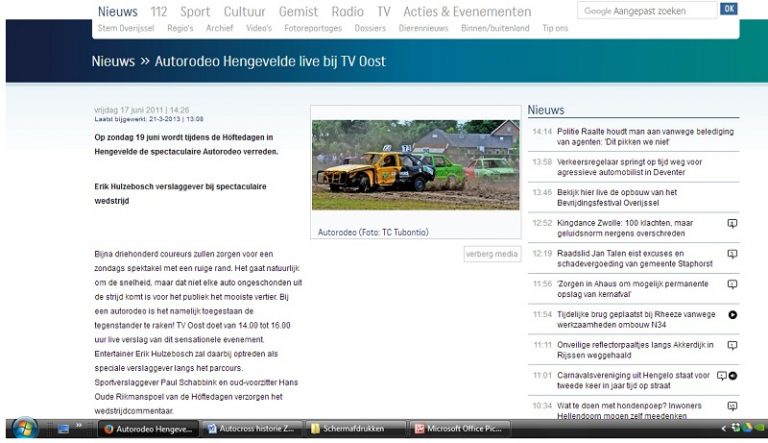Switch to Schermafdrukken folder taskbar button
768x443 pixels.
(x=355, y=429)
